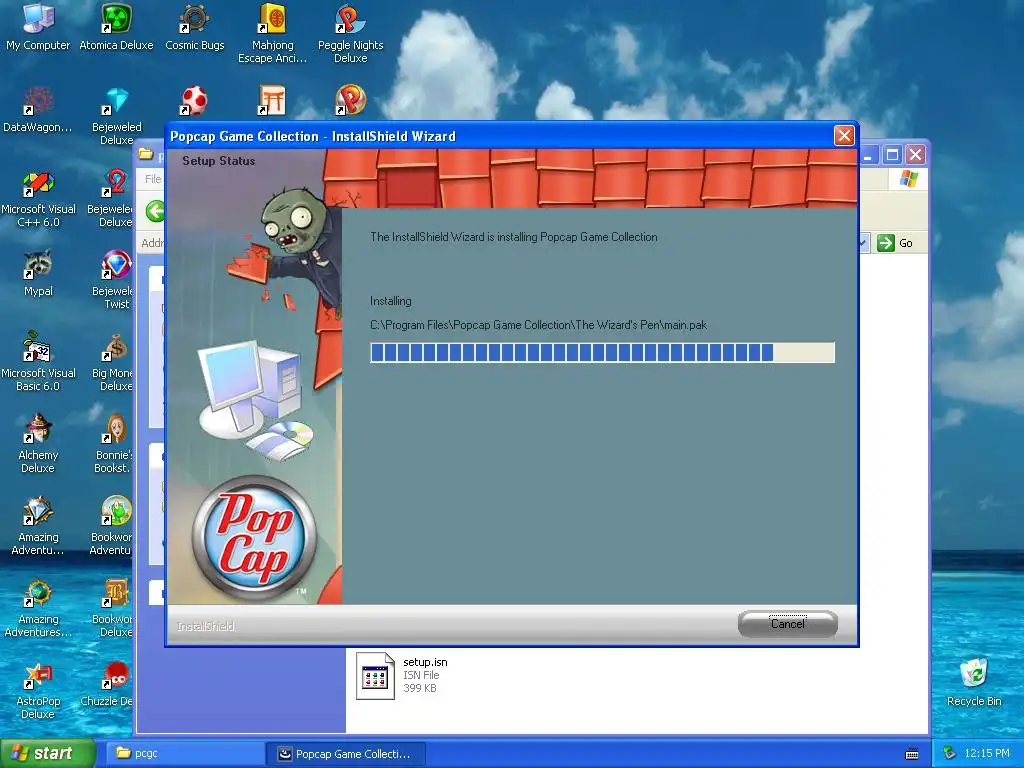Minimize the pcgc Explorer window
1024x768 pixels.
pos(868,155)
